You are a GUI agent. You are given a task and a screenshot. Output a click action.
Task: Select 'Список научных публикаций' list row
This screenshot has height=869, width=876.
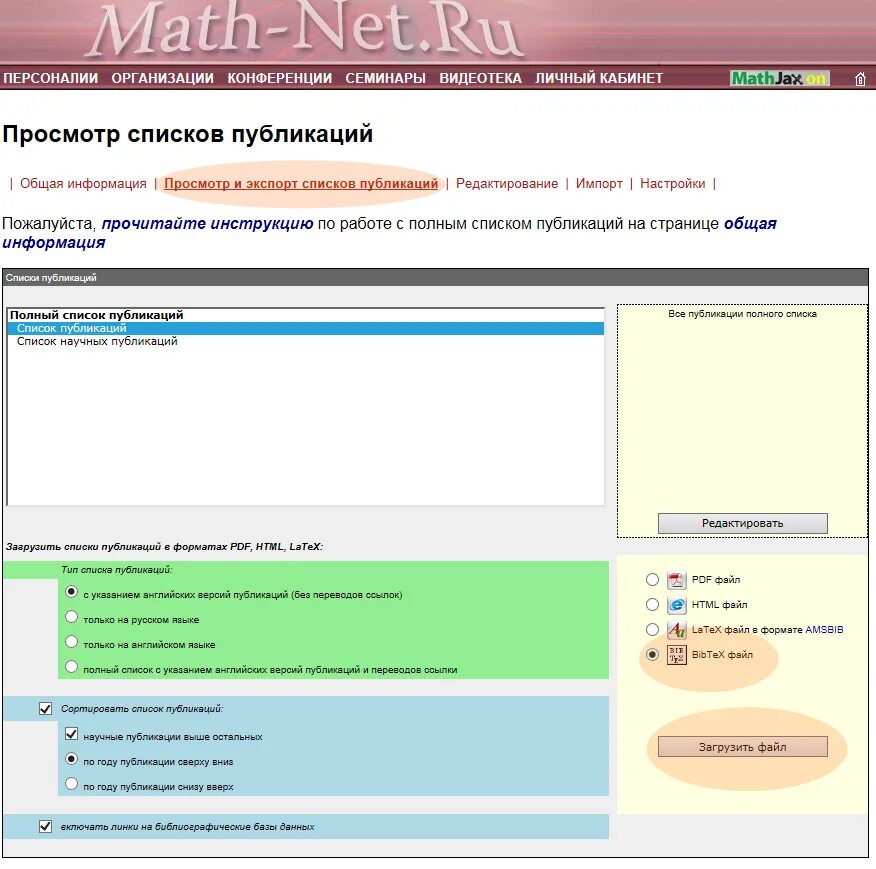[x=306, y=341]
